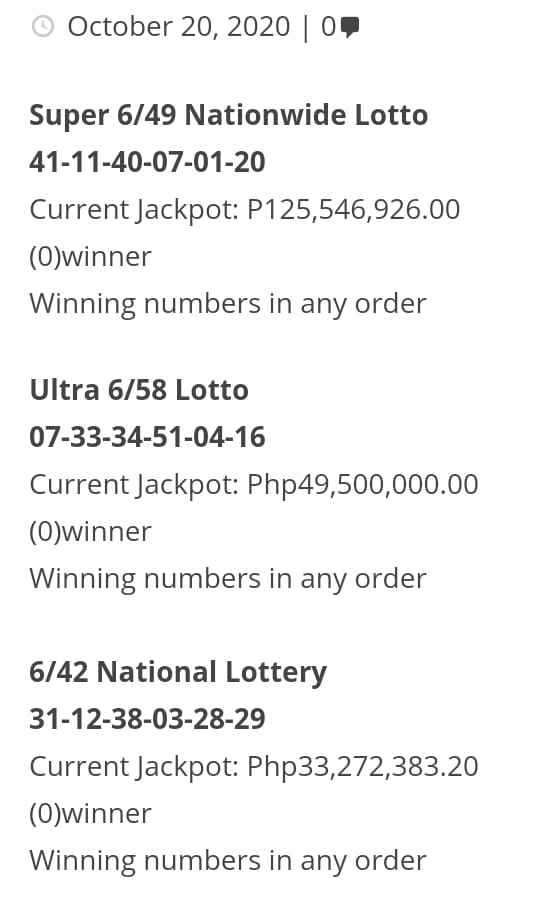
Task: Click the numbers 07-33-34-51-04-16
Action: click(x=147, y=437)
